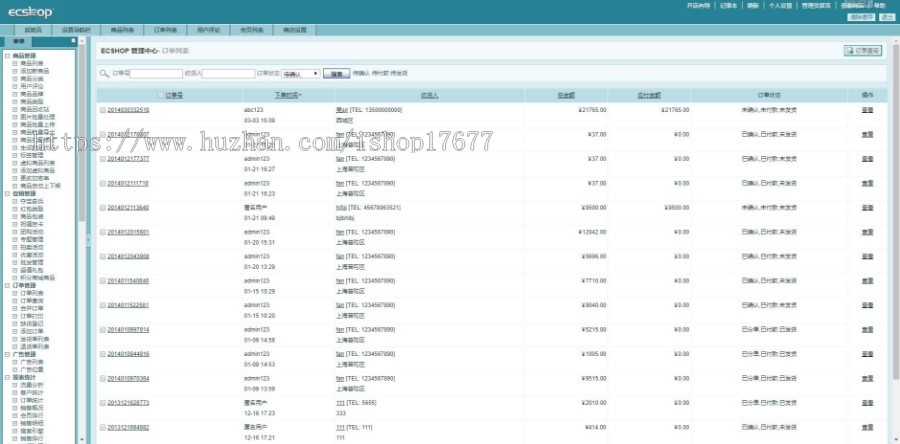Open the 商店设置 tab
The image size is (900, 444).
tap(294, 30)
